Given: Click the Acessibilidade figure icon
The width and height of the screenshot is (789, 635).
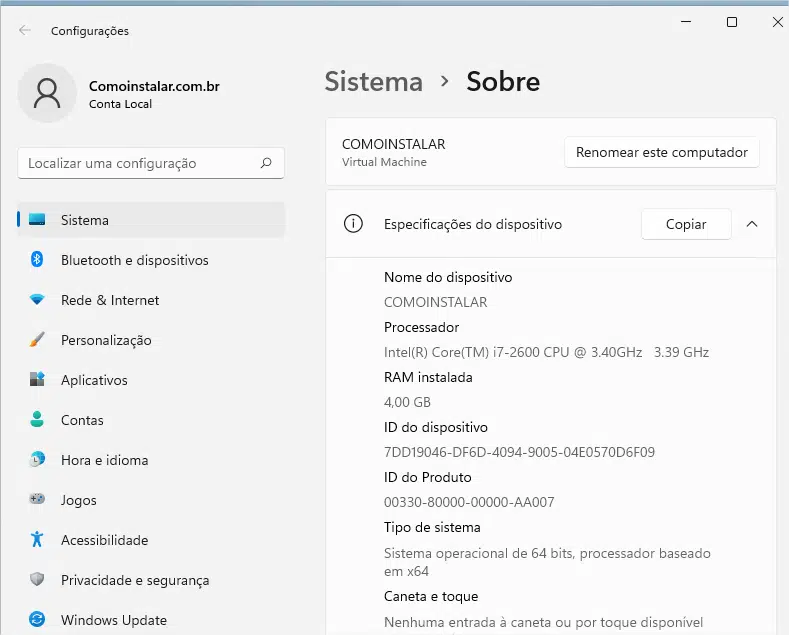Looking at the screenshot, I should (37, 539).
